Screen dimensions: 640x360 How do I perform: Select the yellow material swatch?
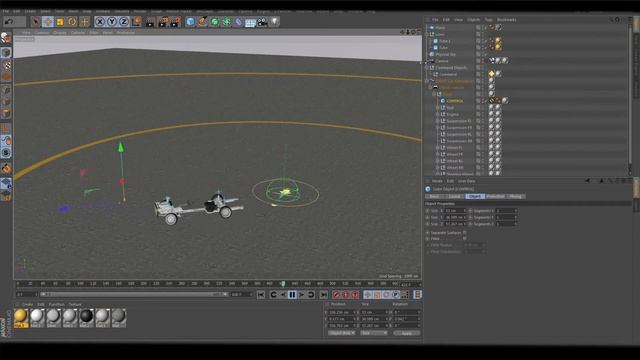point(21,318)
